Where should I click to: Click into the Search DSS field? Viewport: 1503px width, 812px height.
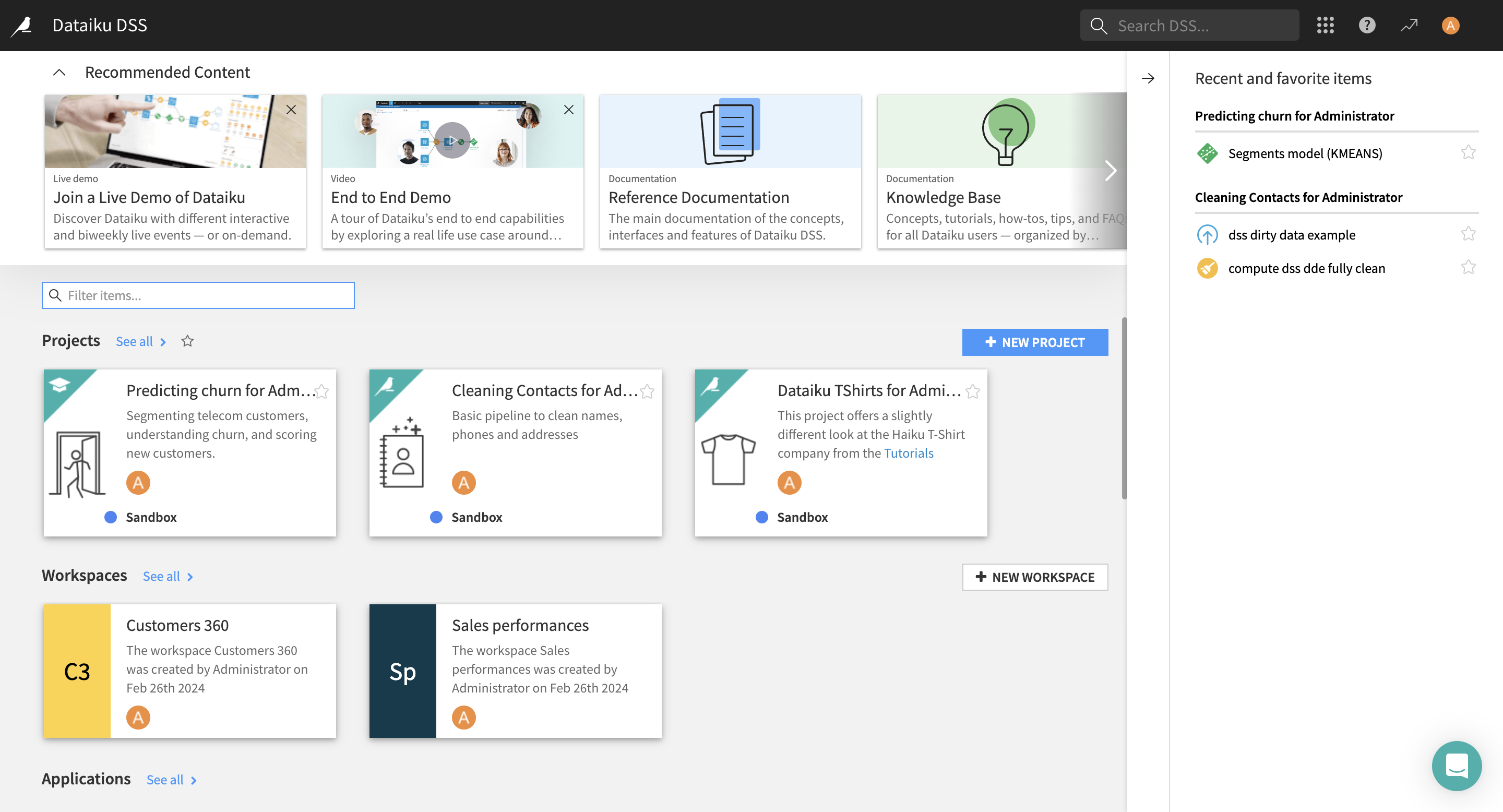1189,25
